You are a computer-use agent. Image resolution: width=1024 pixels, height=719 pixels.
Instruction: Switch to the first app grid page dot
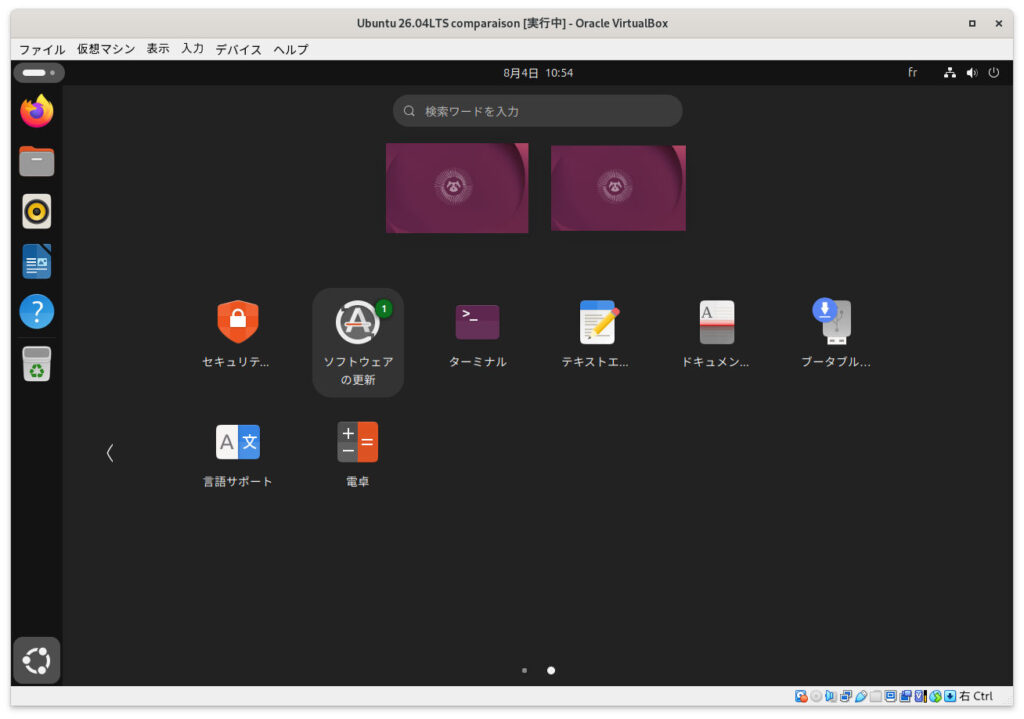(524, 670)
